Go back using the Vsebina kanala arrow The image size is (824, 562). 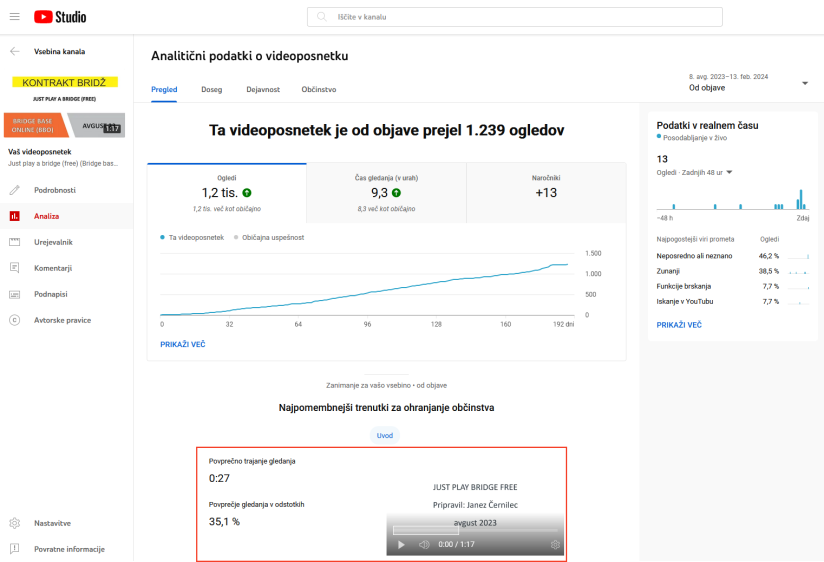point(14,51)
